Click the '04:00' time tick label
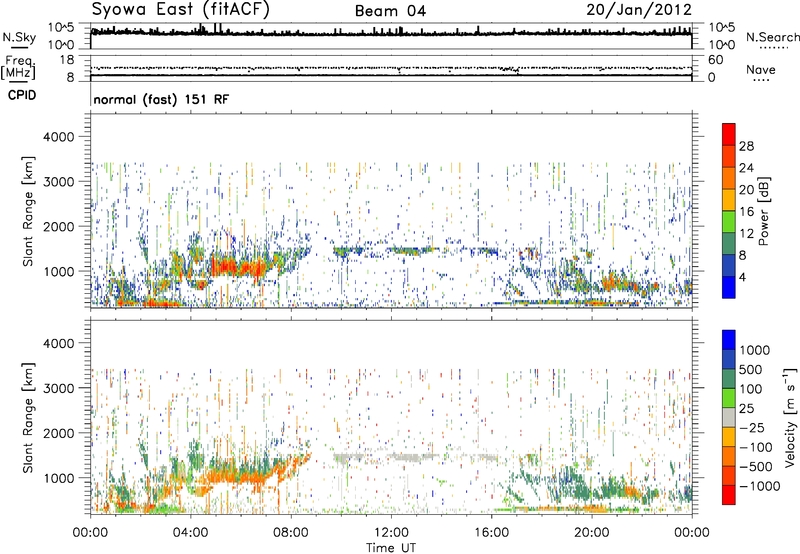800x554 pixels. point(190,533)
